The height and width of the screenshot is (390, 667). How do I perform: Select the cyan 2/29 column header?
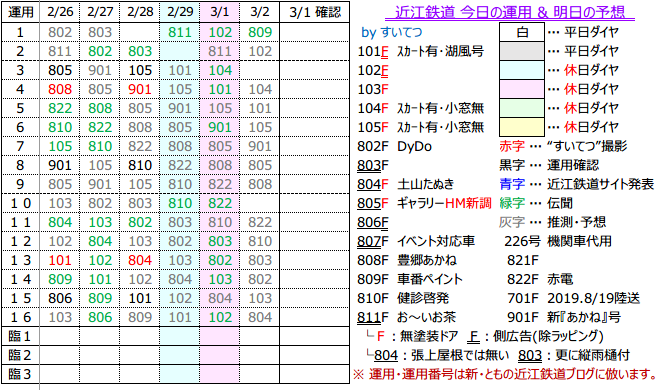[x=180, y=12]
